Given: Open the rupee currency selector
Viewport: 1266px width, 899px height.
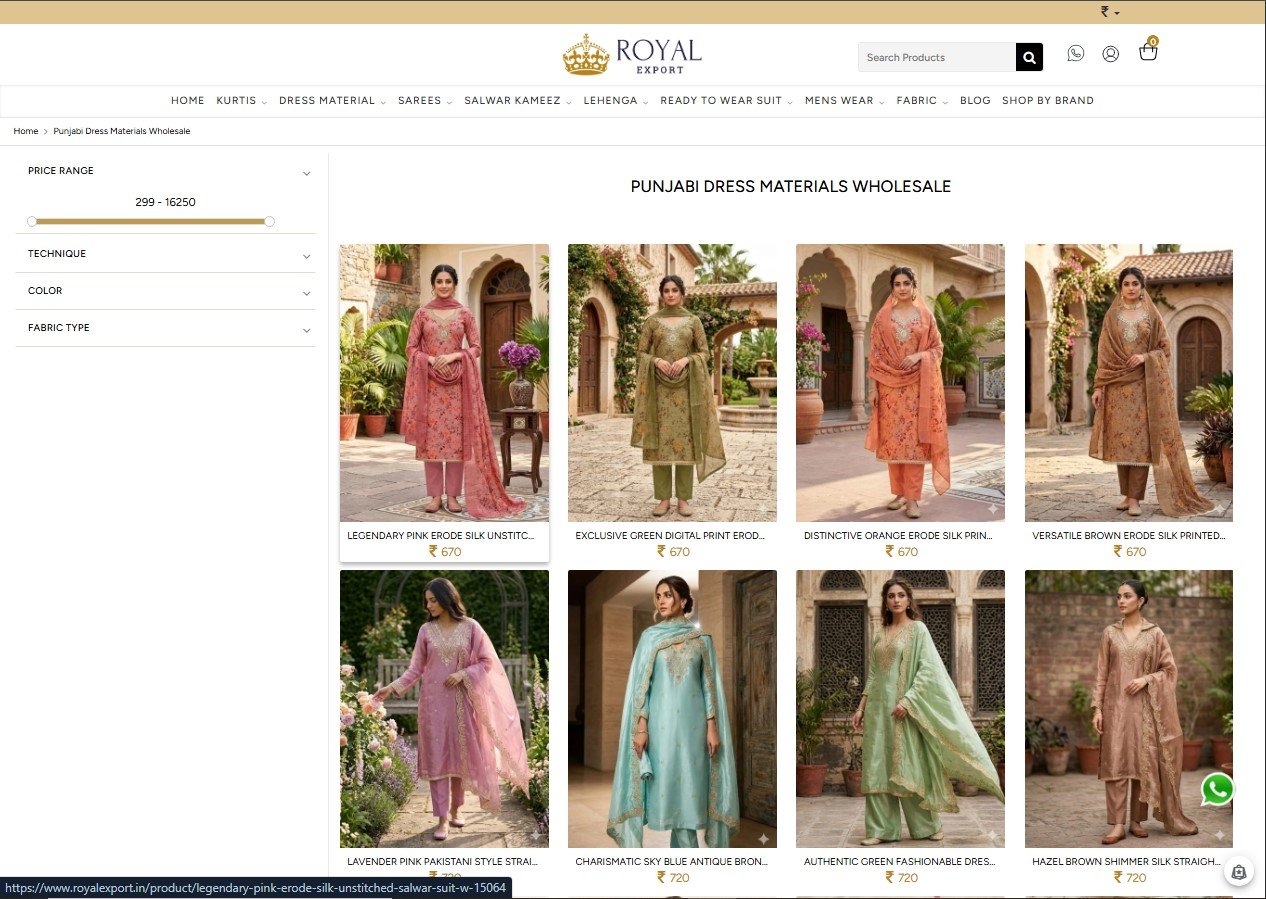Looking at the screenshot, I should tap(1110, 12).
